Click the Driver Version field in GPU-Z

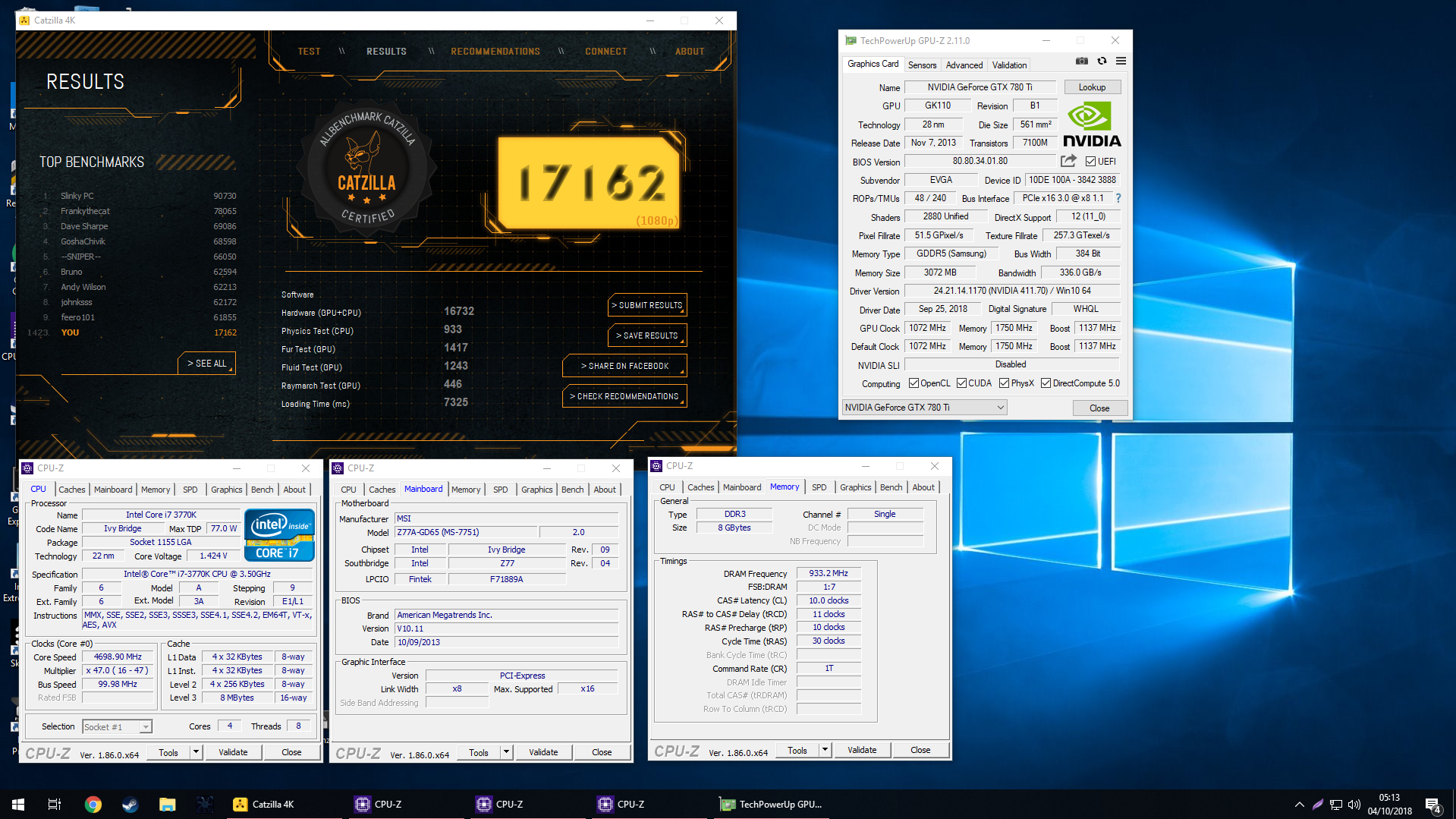click(x=1012, y=291)
